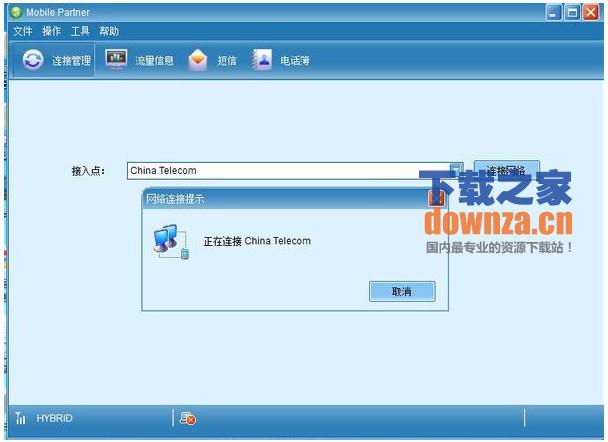Open the 文件 menu
This screenshot has height=442, width=608.
(22, 31)
